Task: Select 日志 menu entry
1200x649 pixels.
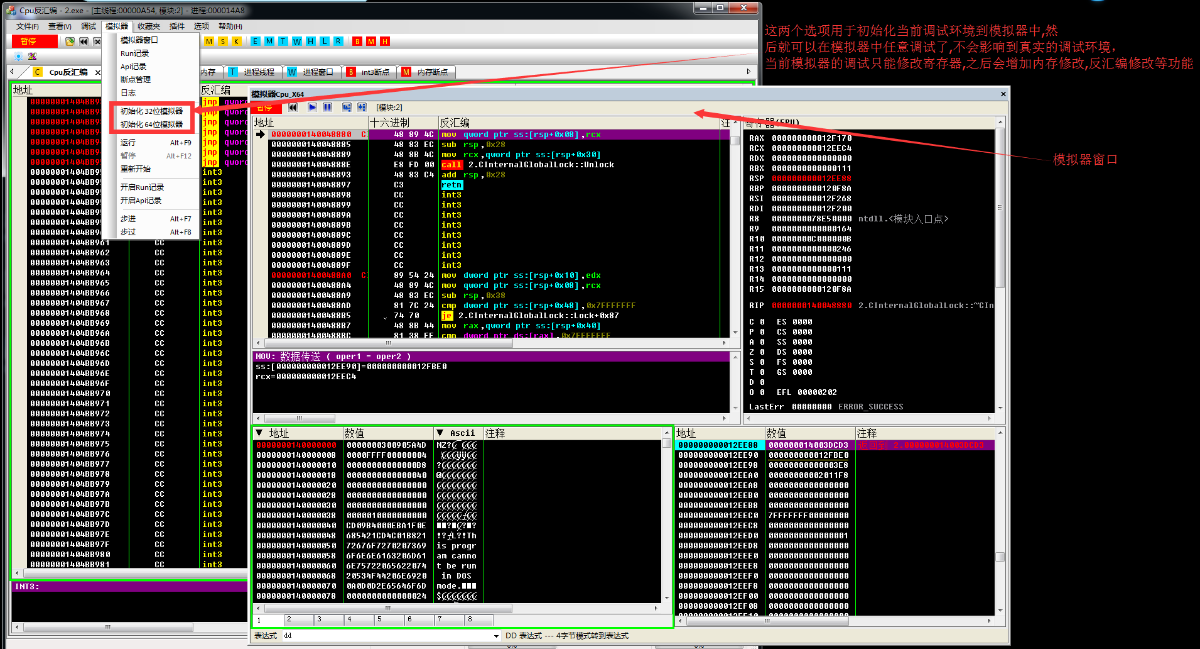Action: (152, 92)
